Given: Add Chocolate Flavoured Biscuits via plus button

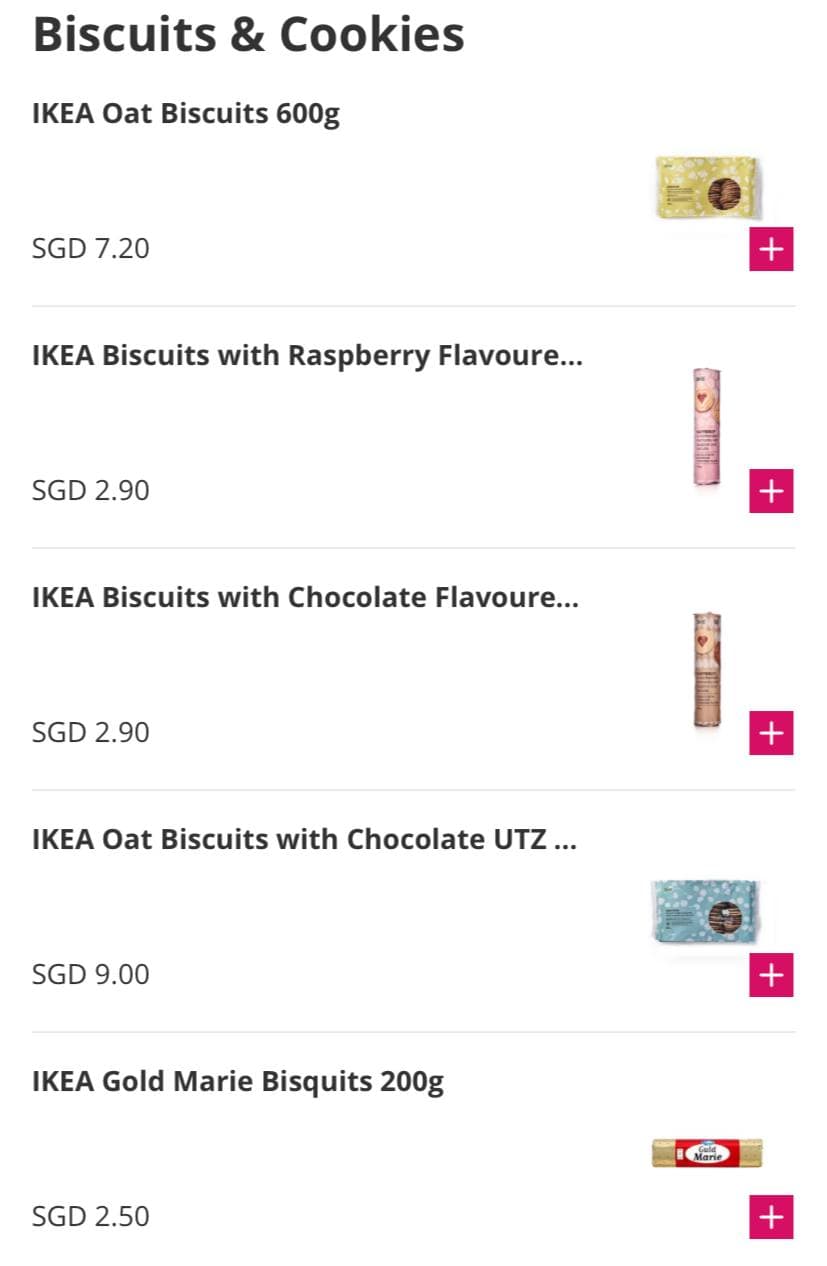Looking at the screenshot, I should [x=771, y=733].
